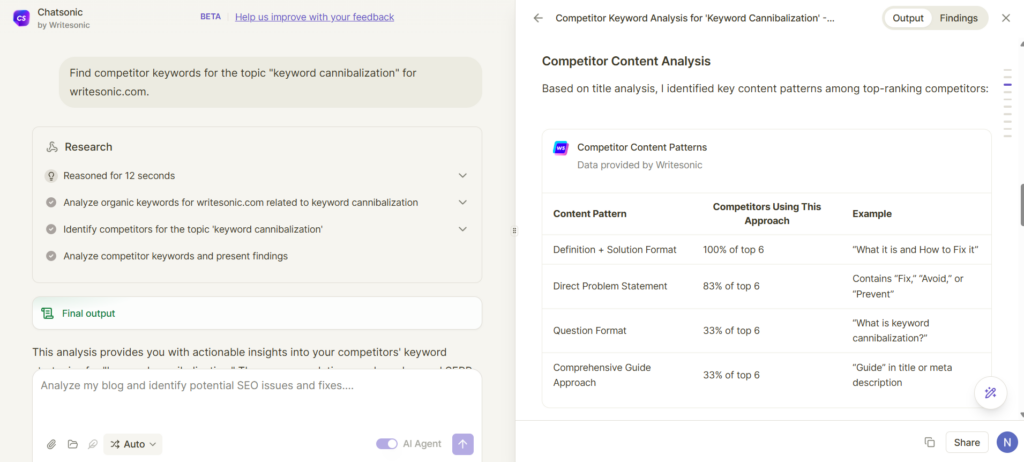Switch to the Output tab
Image resolution: width=1024 pixels, height=462 pixels.
click(908, 18)
